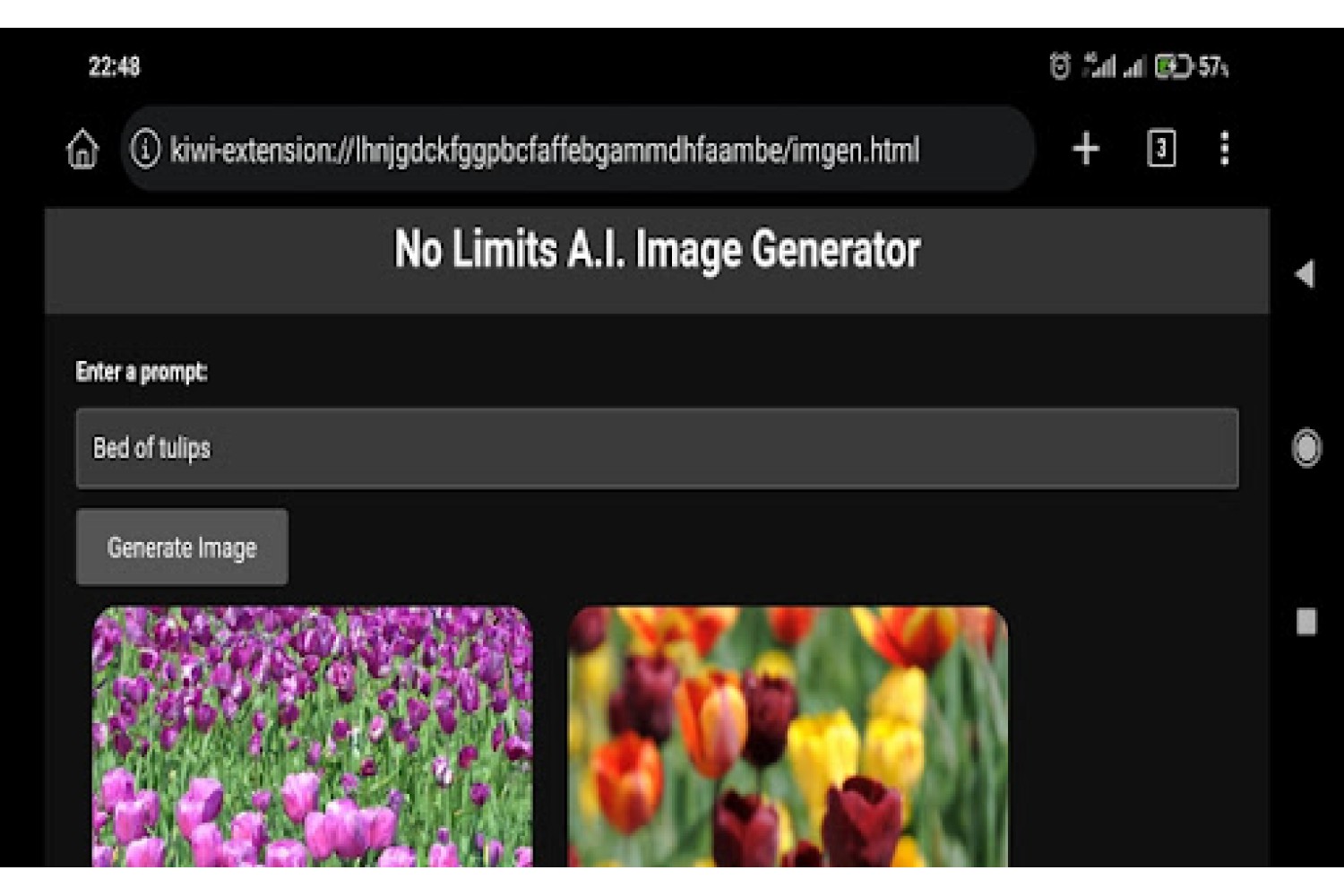Tap the 22:48 clock in status bar

[114, 66]
